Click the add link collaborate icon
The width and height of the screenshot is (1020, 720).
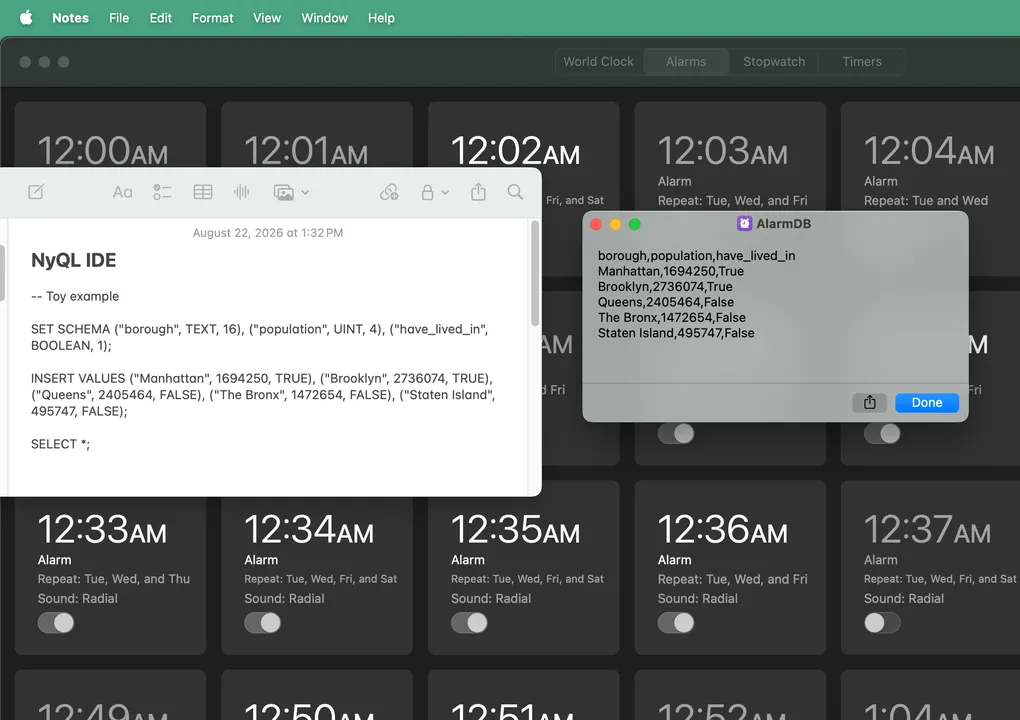(389, 192)
